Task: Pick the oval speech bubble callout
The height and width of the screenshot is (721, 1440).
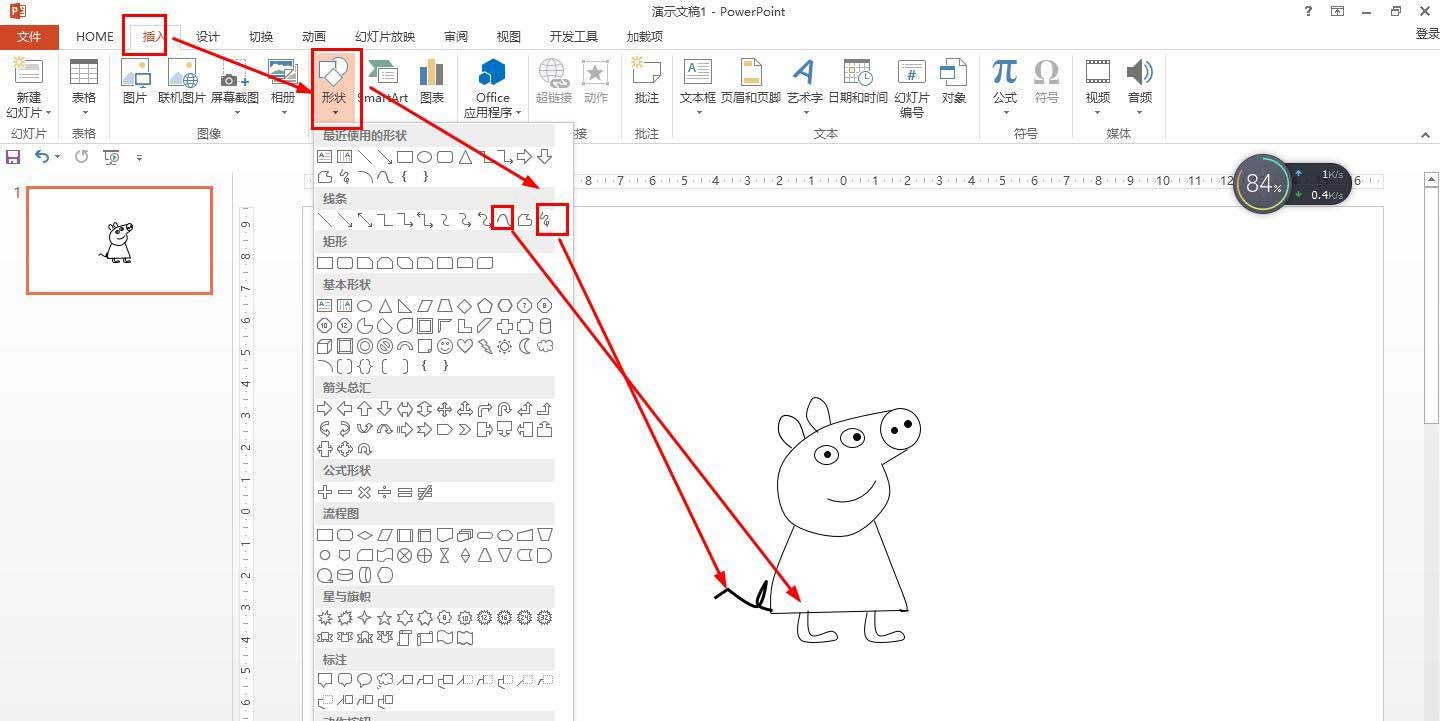Action: (365, 680)
